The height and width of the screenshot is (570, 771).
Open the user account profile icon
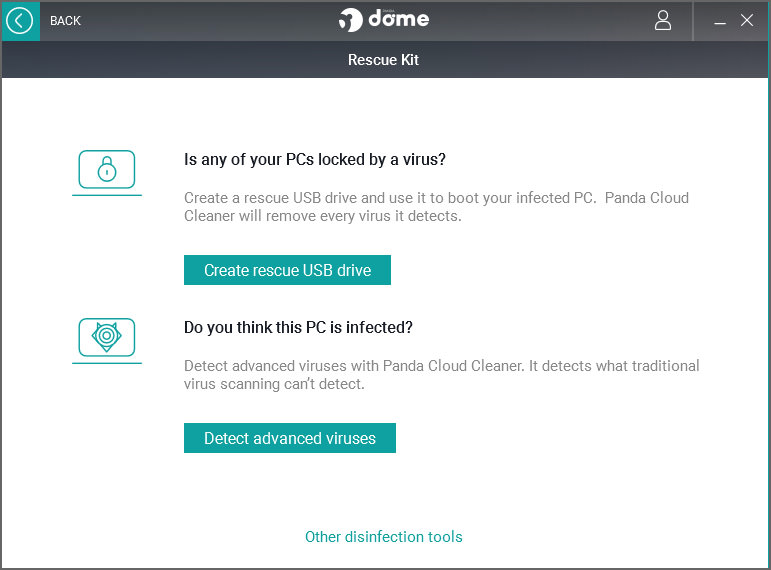point(663,21)
